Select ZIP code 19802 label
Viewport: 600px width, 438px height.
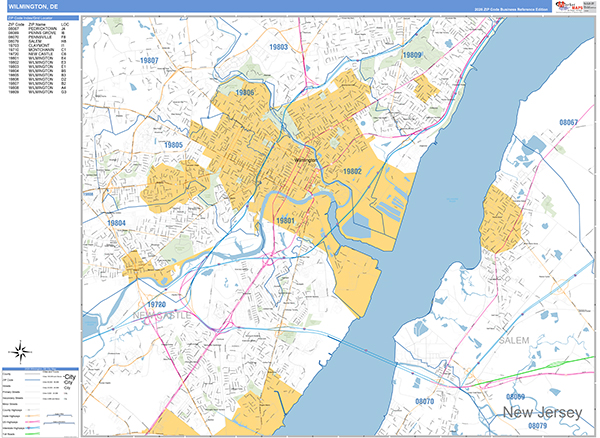click(x=352, y=171)
